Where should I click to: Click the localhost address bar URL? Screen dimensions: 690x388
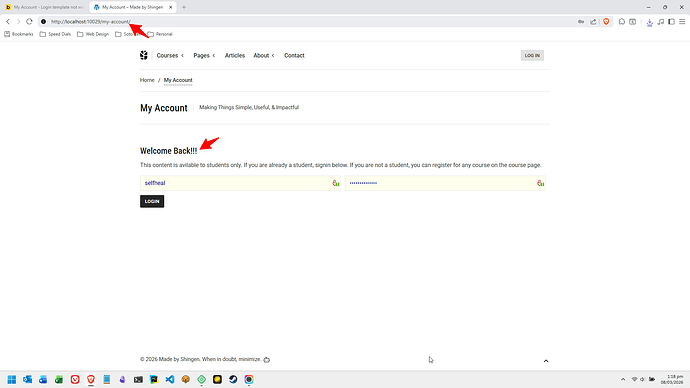point(91,22)
